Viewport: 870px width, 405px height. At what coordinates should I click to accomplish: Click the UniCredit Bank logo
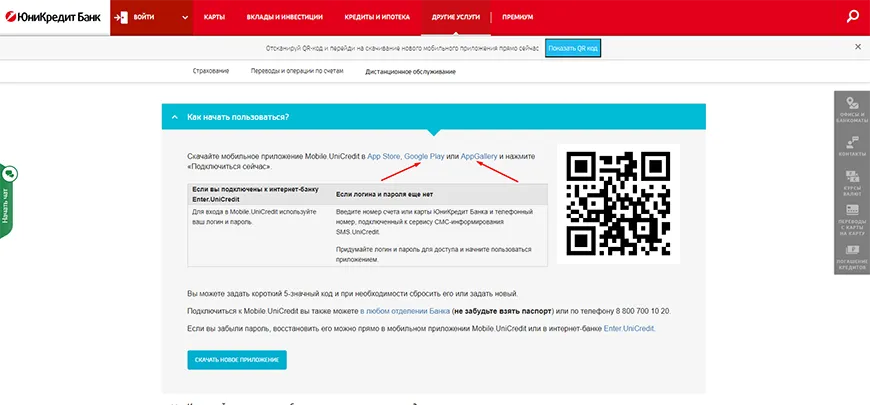pos(52,17)
